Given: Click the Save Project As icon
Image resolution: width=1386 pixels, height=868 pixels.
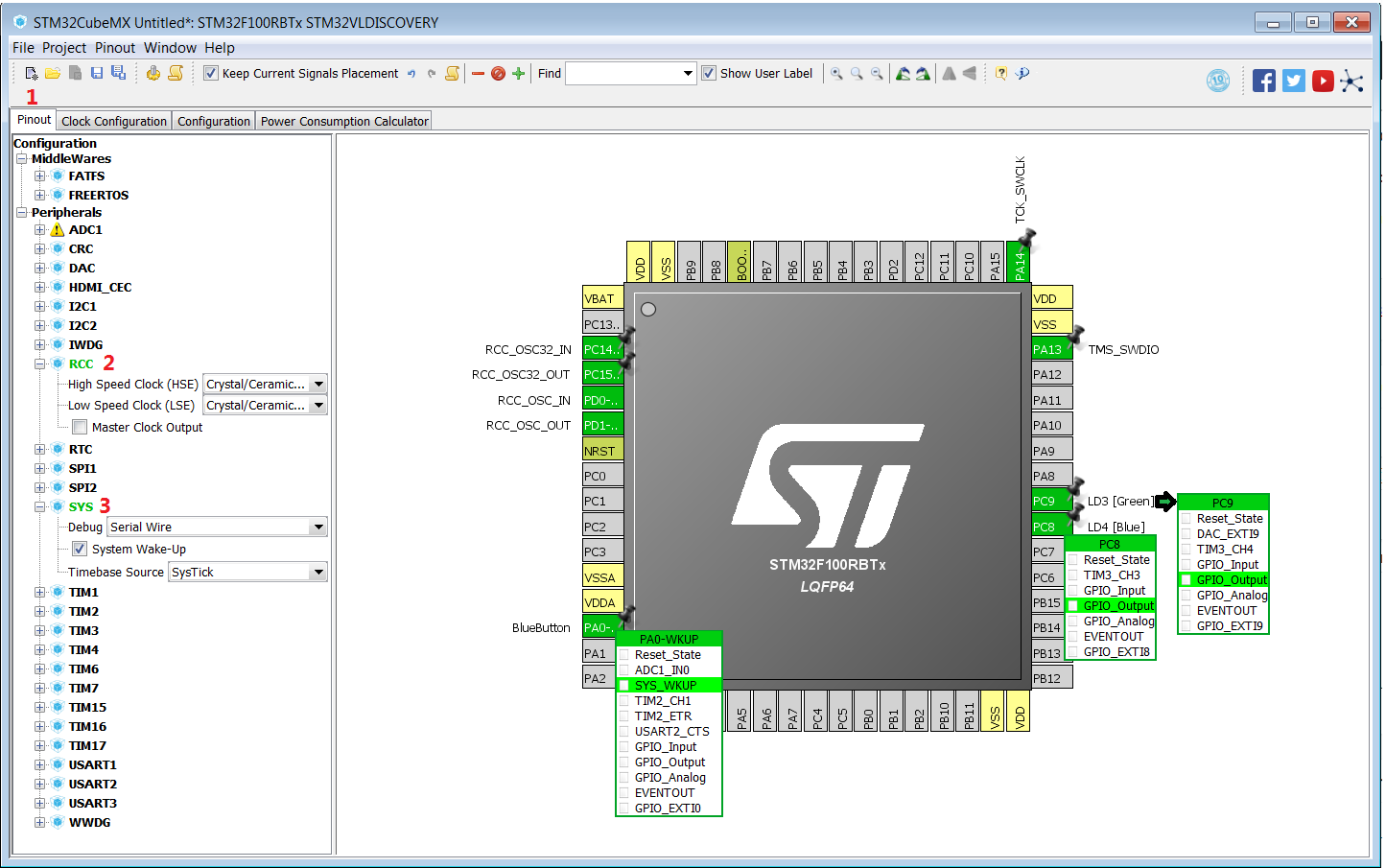Looking at the screenshot, I should 118,73.
